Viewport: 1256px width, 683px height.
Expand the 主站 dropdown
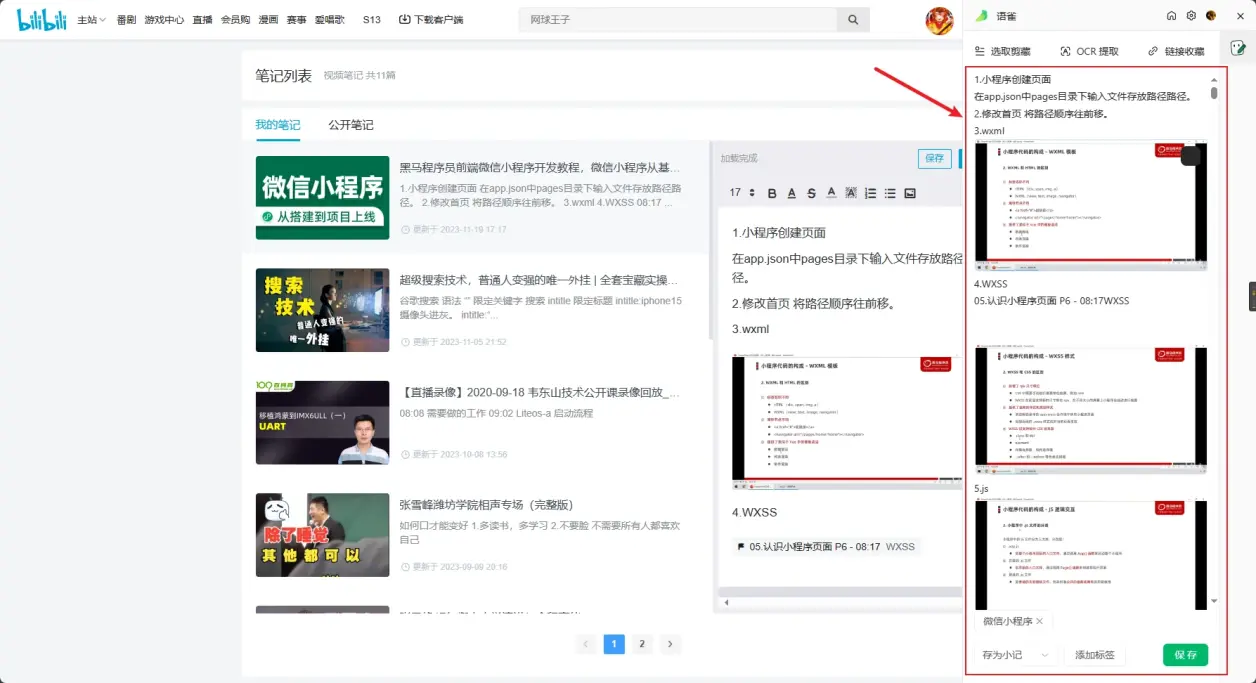click(x=92, y=19)
